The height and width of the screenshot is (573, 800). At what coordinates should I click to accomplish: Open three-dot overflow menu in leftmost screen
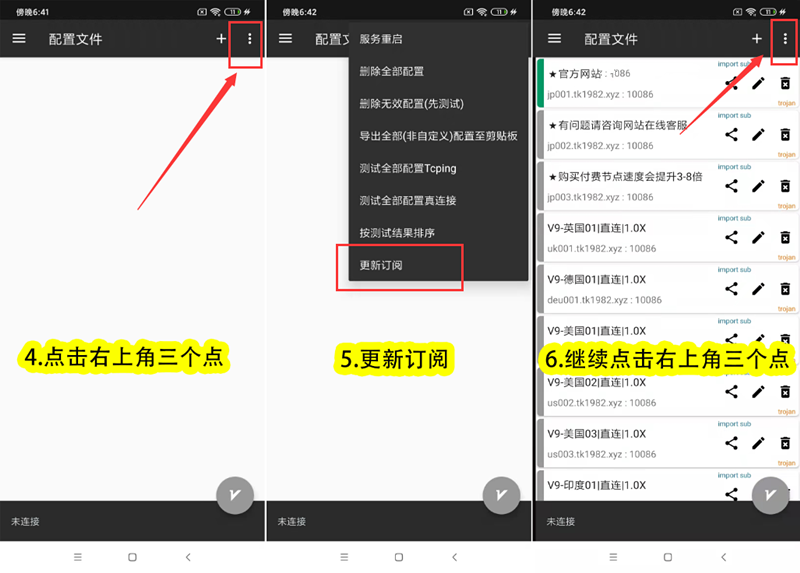tap(250, 39)
